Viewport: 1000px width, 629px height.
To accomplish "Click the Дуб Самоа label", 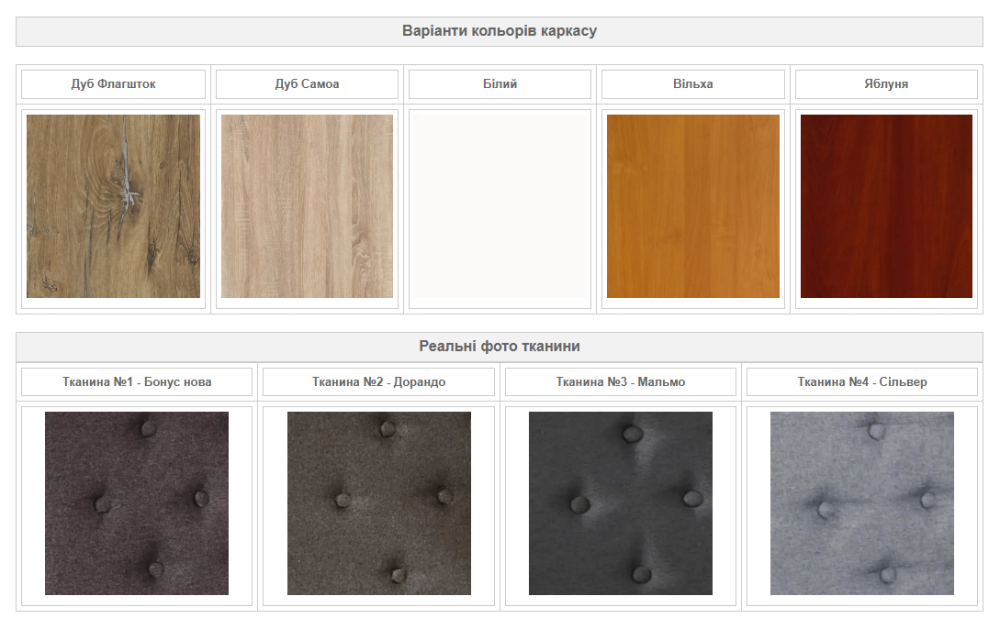I will (x=307, y=84).
